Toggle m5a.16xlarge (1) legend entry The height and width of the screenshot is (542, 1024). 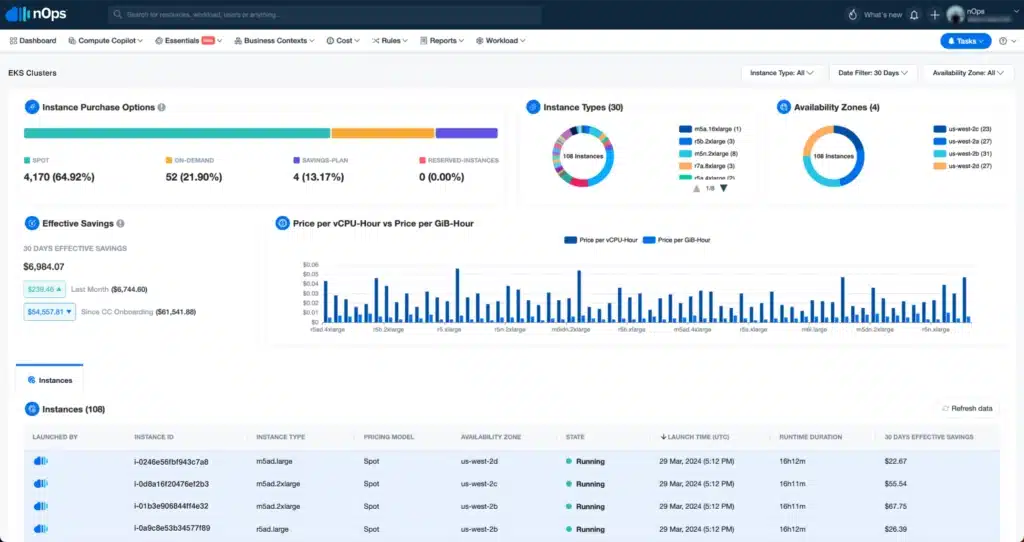(710, 129)
